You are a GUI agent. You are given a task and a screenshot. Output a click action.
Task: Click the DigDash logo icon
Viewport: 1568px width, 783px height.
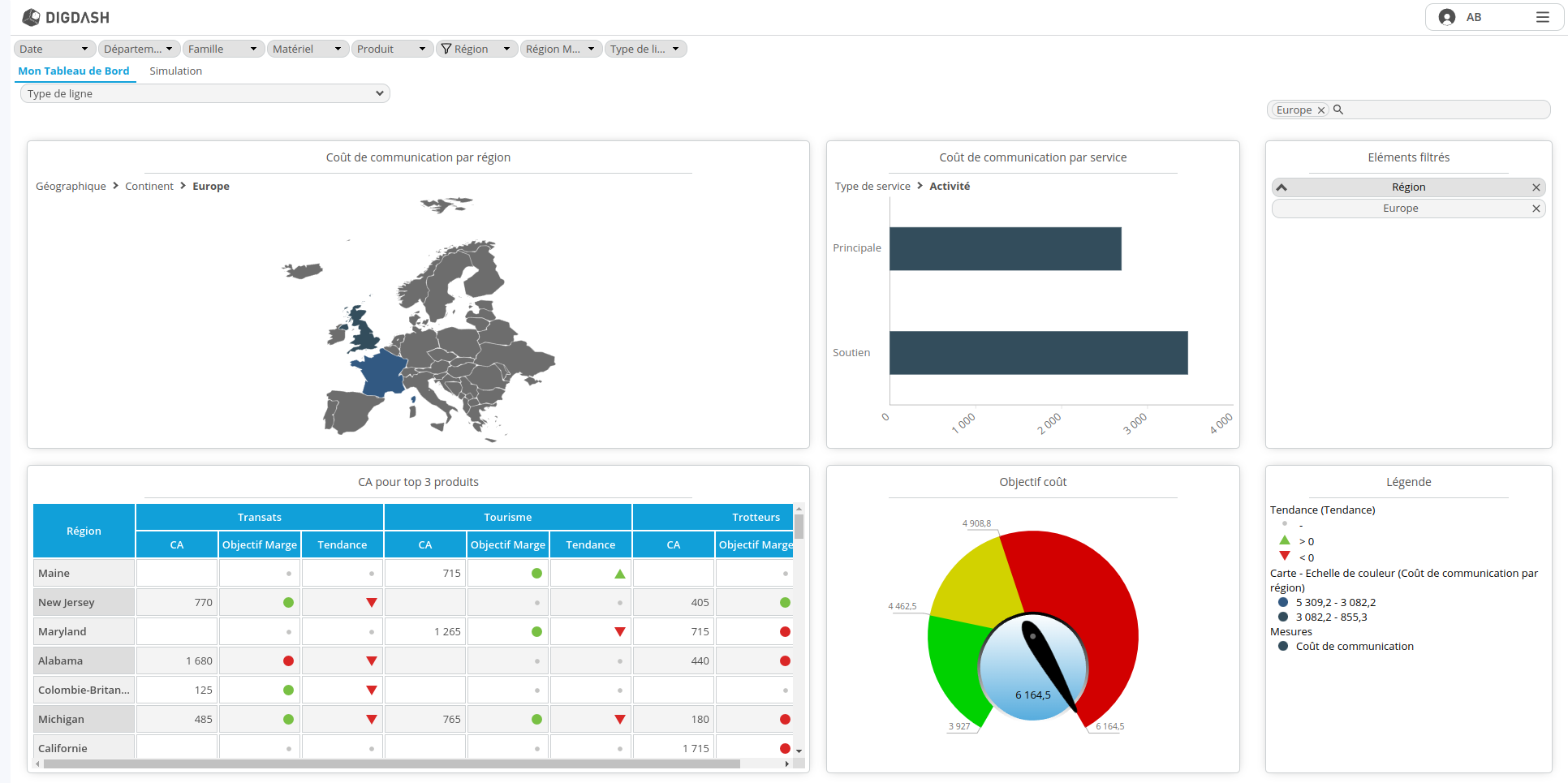tap(31, 17)
